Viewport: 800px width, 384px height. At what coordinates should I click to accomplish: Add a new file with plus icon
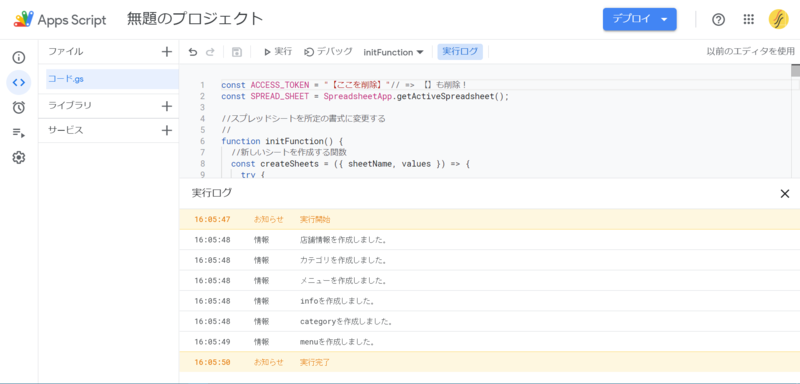point(166,52)
